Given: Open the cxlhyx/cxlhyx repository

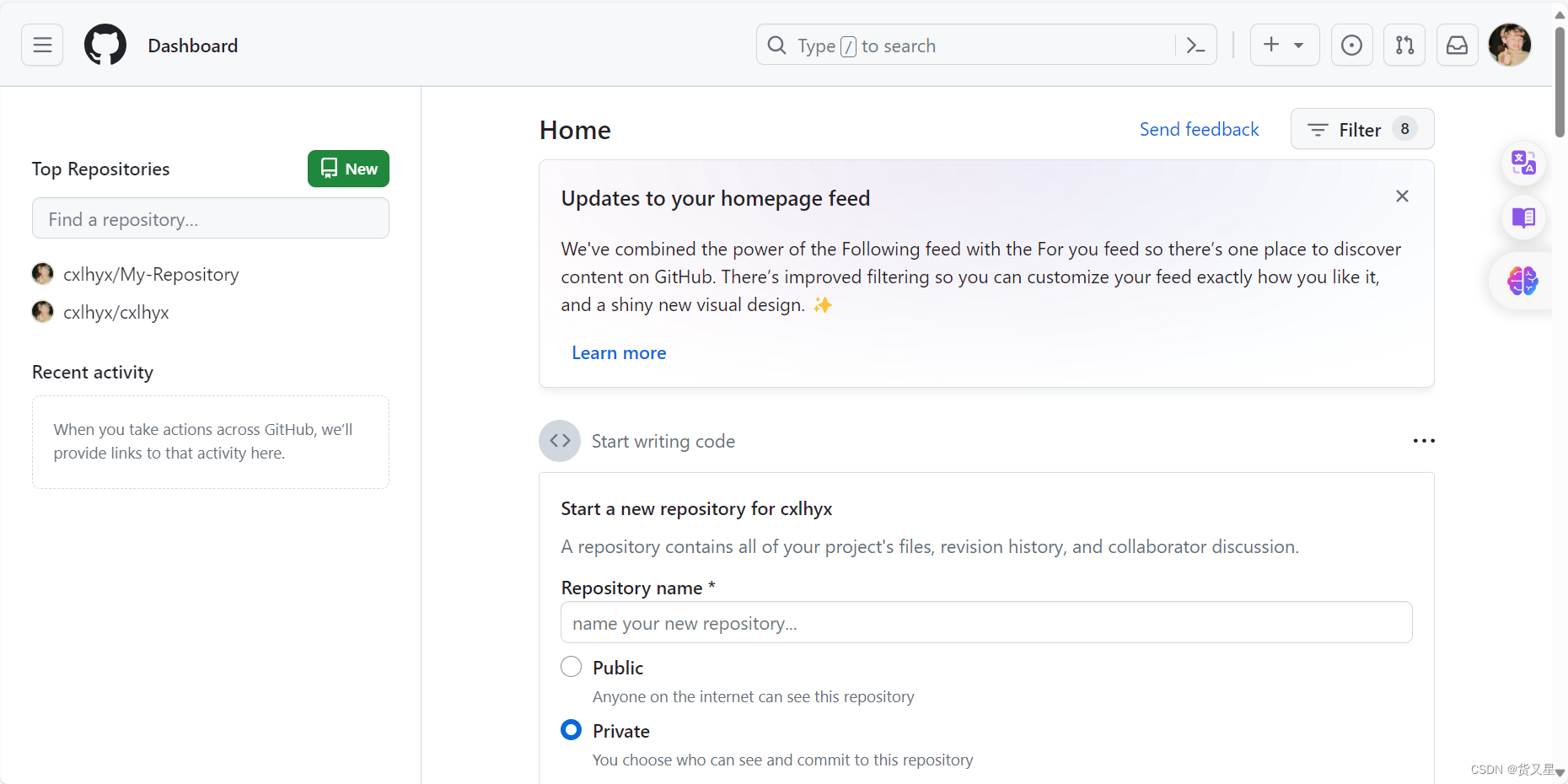Looking at the screenshot, I should coord(116,312).
